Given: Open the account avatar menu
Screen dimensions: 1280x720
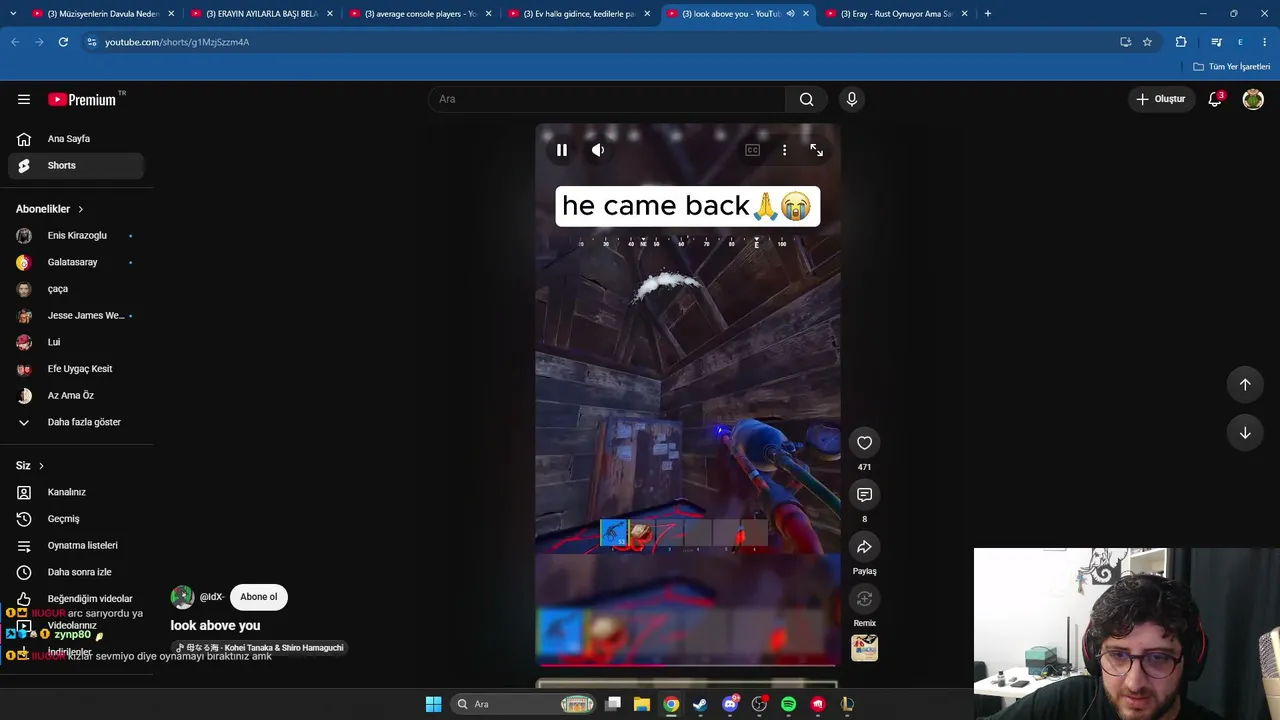Looking at the screenshot, I should coord(1253,99).
